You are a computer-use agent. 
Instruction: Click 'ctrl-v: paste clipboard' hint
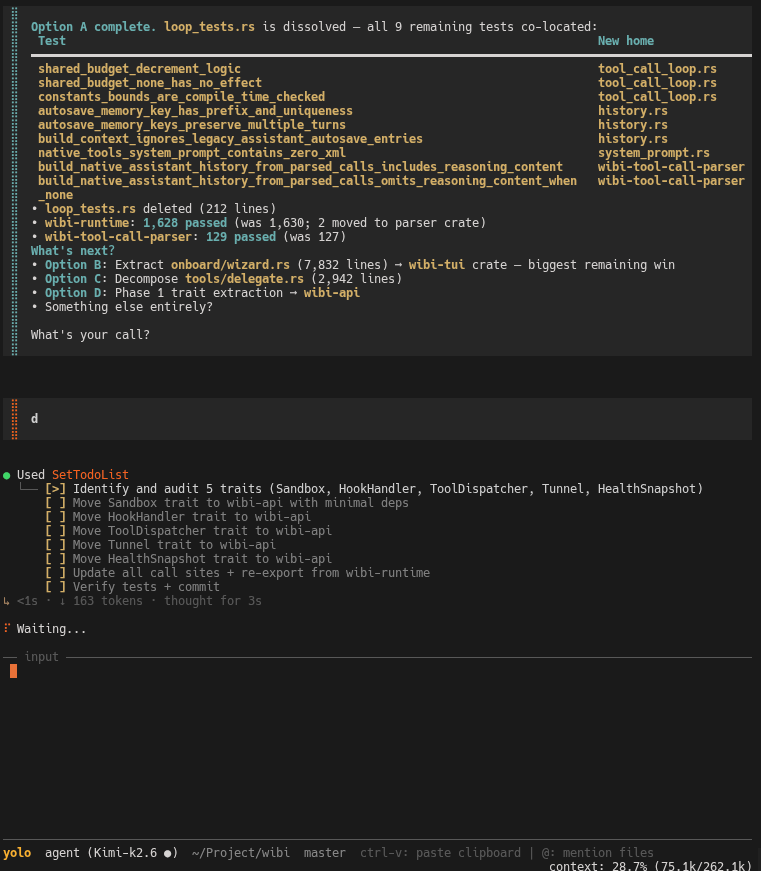click(x=440, y=853)
